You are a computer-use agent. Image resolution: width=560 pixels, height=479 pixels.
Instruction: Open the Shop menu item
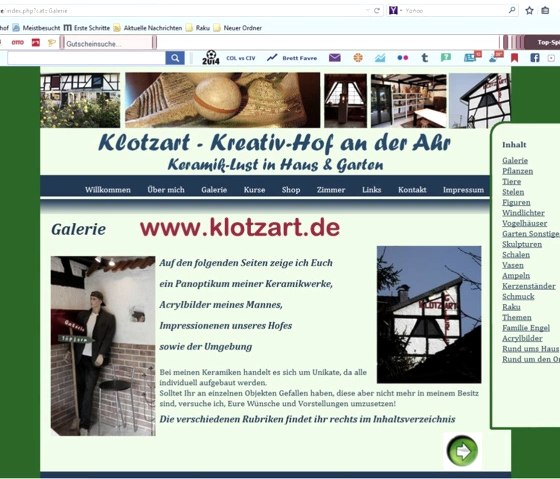(291, 190)
